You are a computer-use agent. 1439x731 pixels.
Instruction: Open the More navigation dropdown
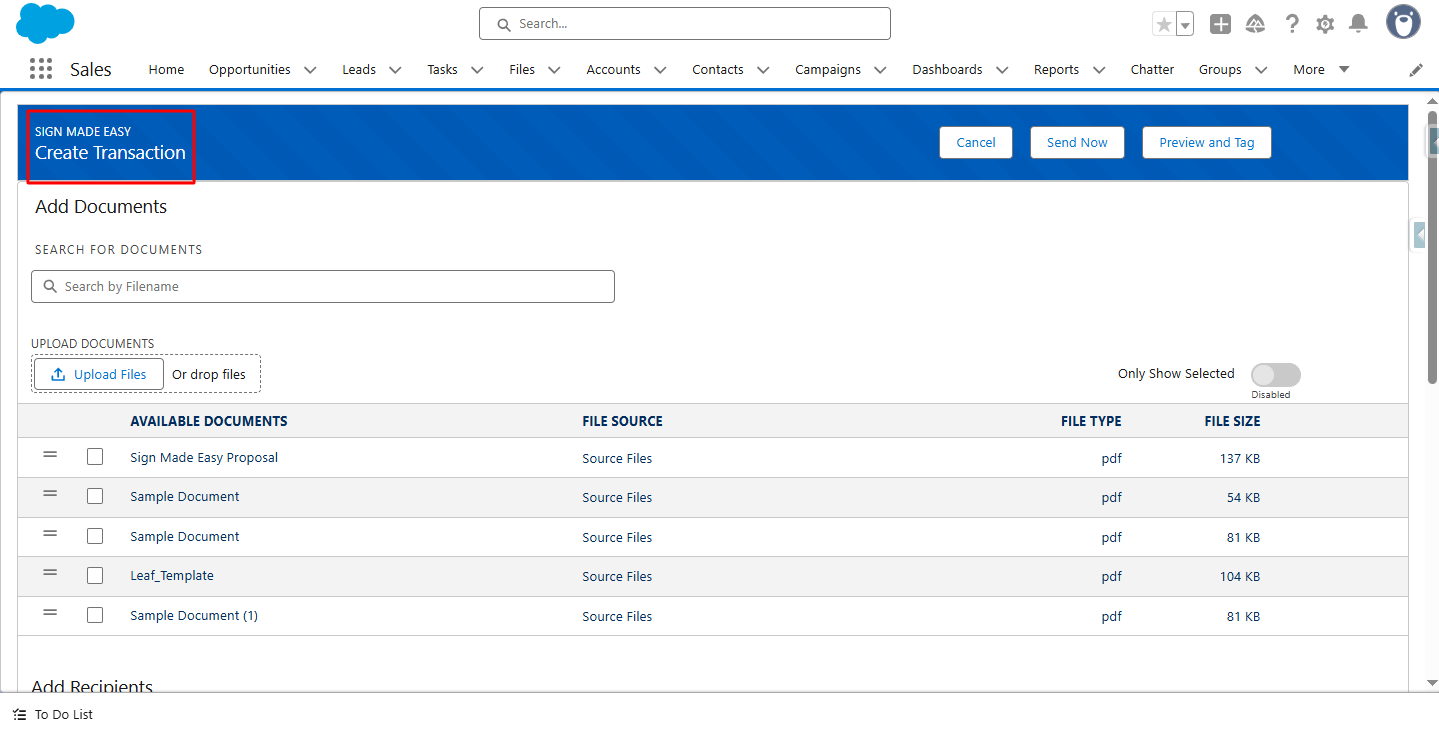(x=1321, y=69)
